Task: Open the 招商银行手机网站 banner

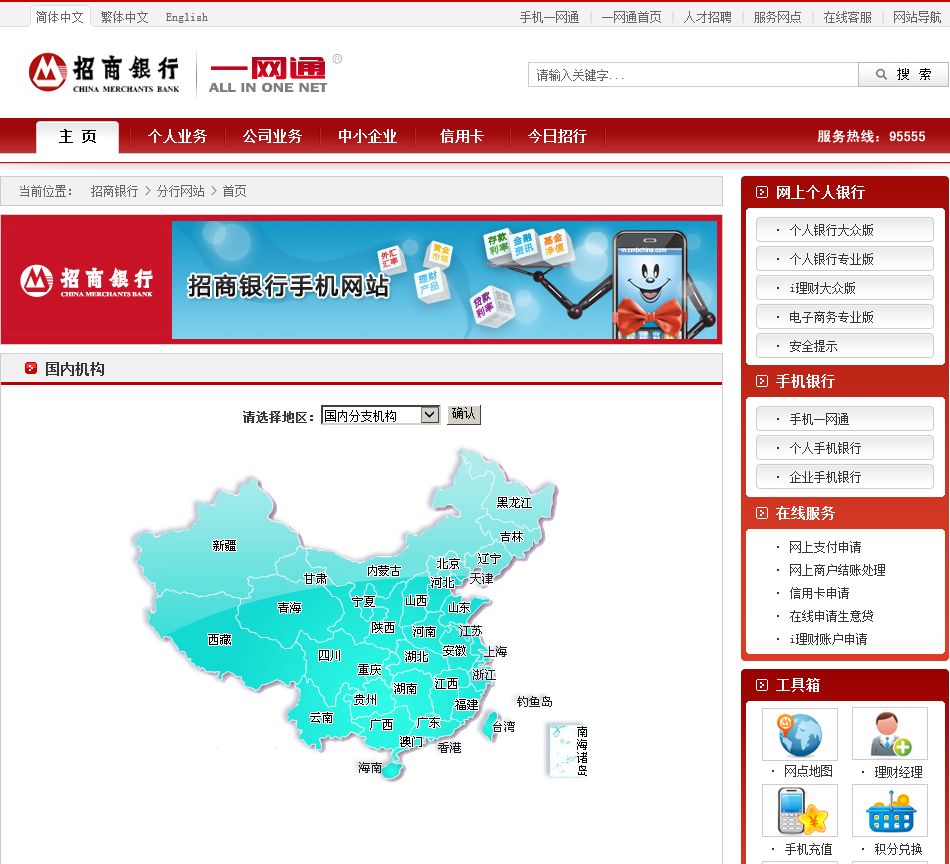Action: (362, 279)
